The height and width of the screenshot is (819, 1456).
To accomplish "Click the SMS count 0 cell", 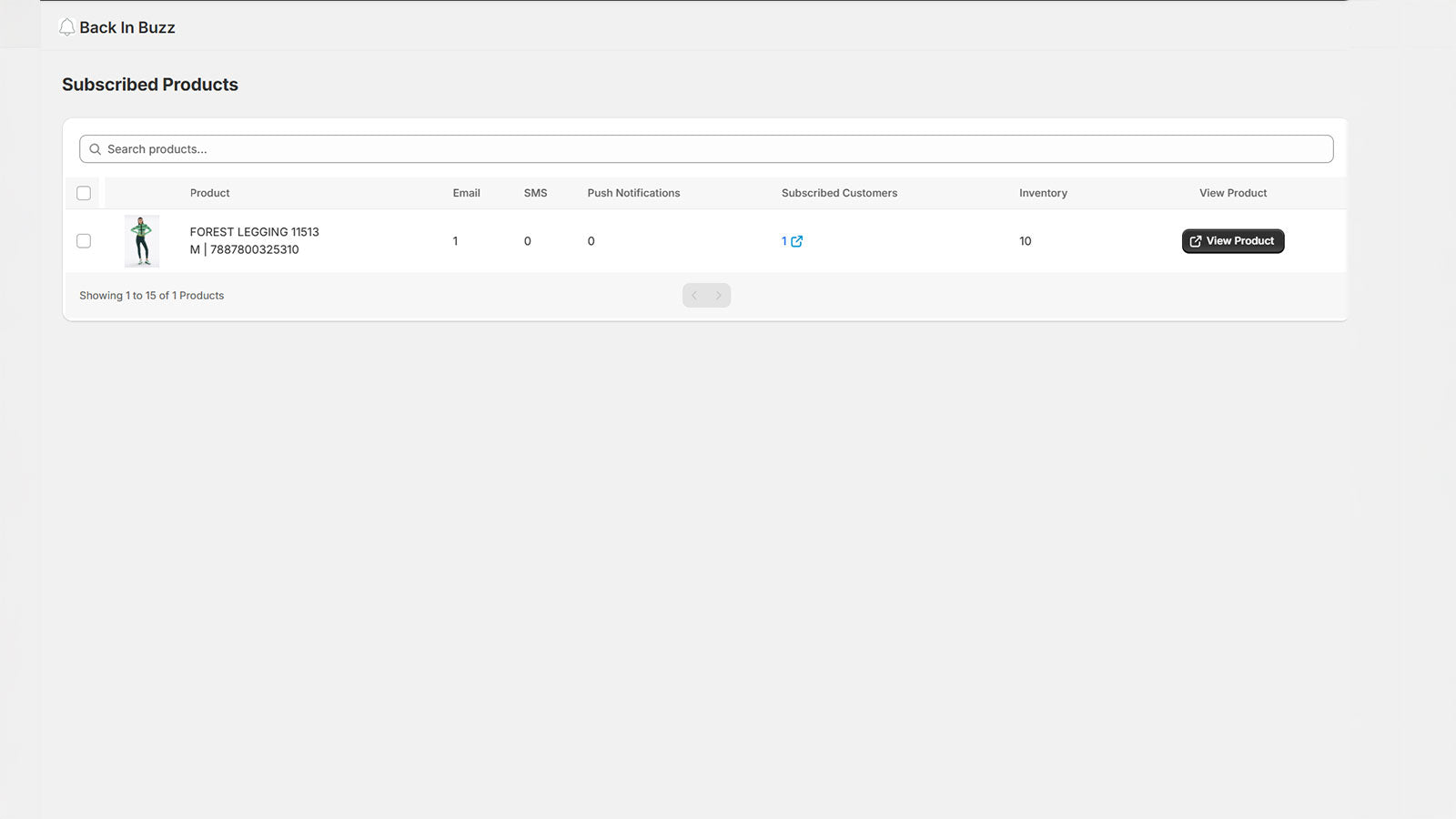I will click(x=528, y=241).
